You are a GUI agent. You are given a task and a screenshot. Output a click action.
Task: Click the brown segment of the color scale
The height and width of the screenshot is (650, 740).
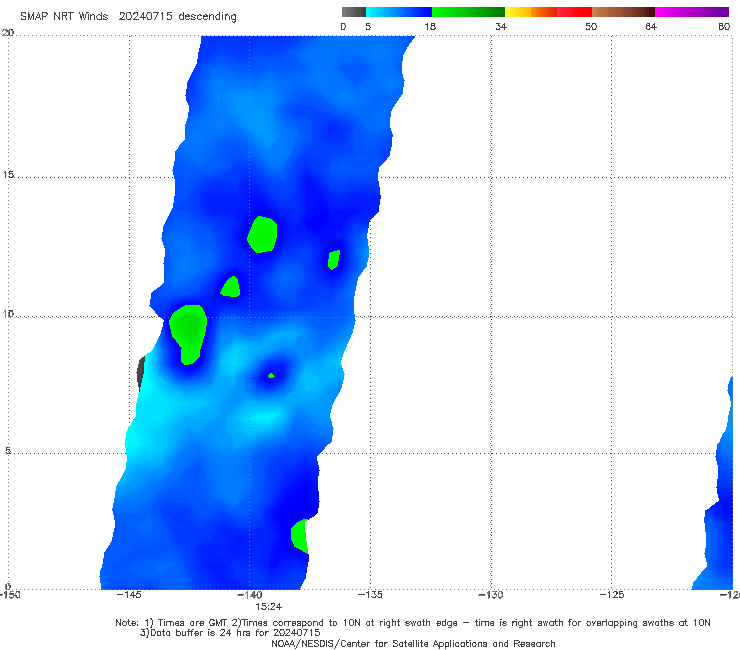point(623,12)
